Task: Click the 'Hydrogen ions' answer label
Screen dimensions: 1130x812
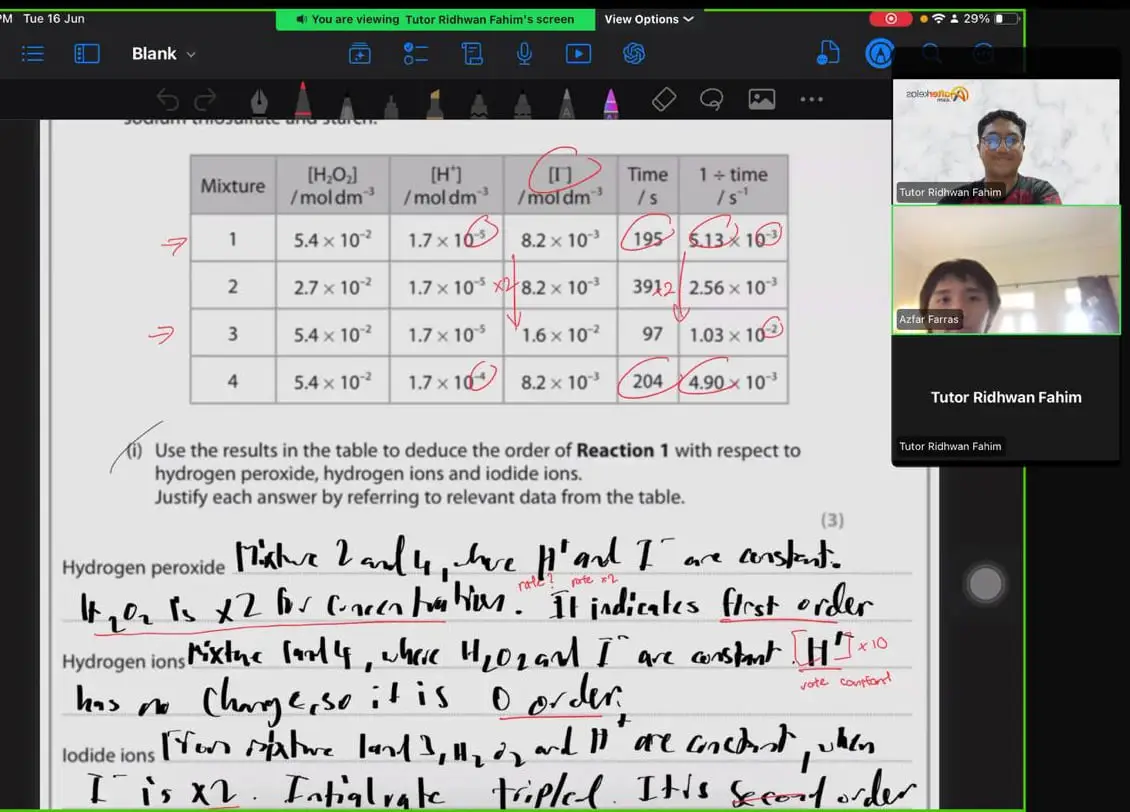Action: pyautogui.click(x=123, y=661)
